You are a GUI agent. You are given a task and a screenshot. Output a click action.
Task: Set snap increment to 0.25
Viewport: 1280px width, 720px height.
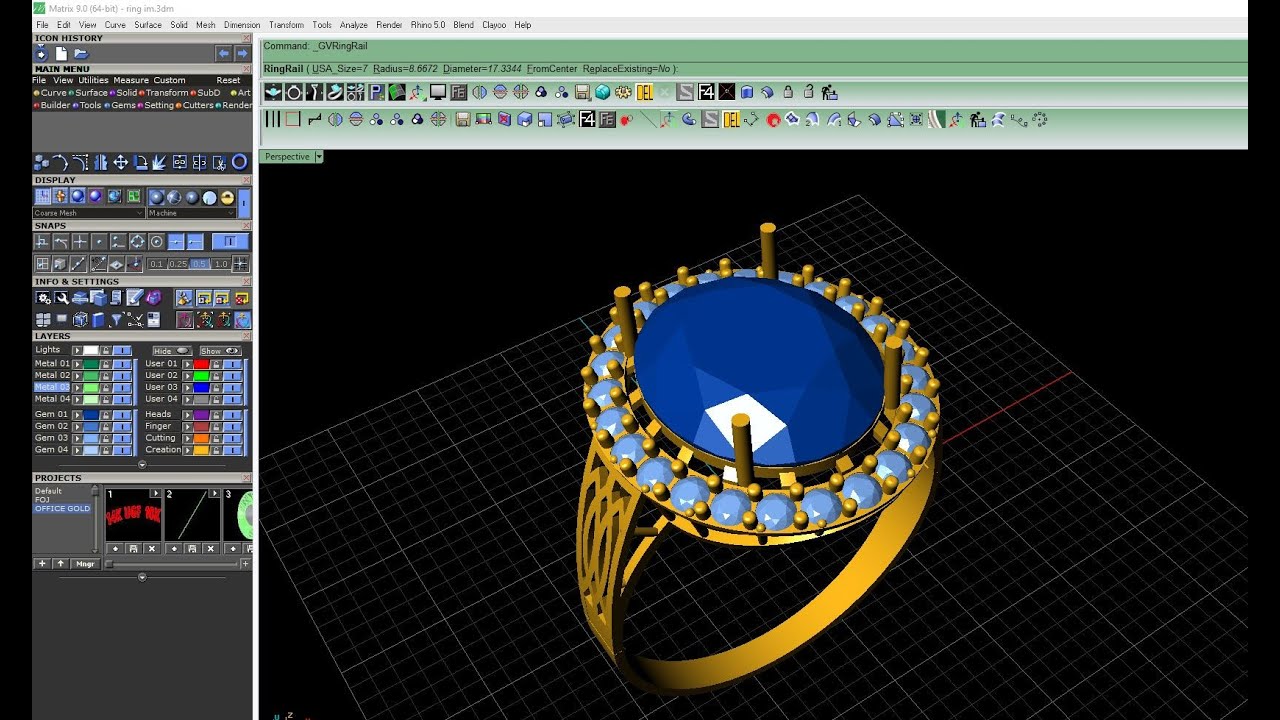click(179, 264)
